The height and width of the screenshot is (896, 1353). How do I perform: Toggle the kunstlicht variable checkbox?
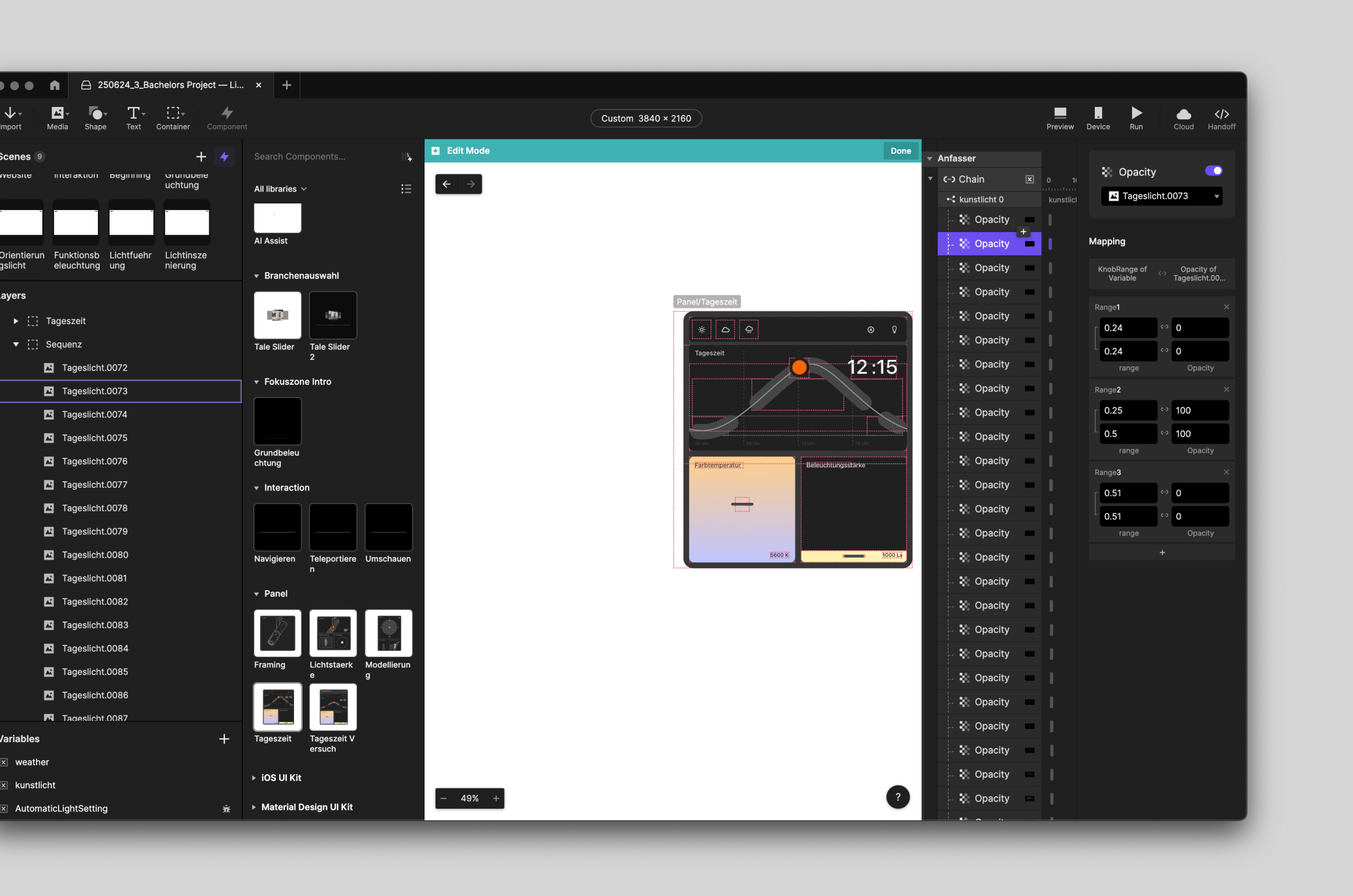tap(4, 785)
